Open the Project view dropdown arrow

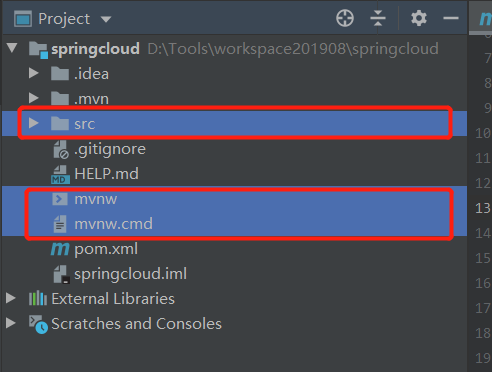click(106, 19)
